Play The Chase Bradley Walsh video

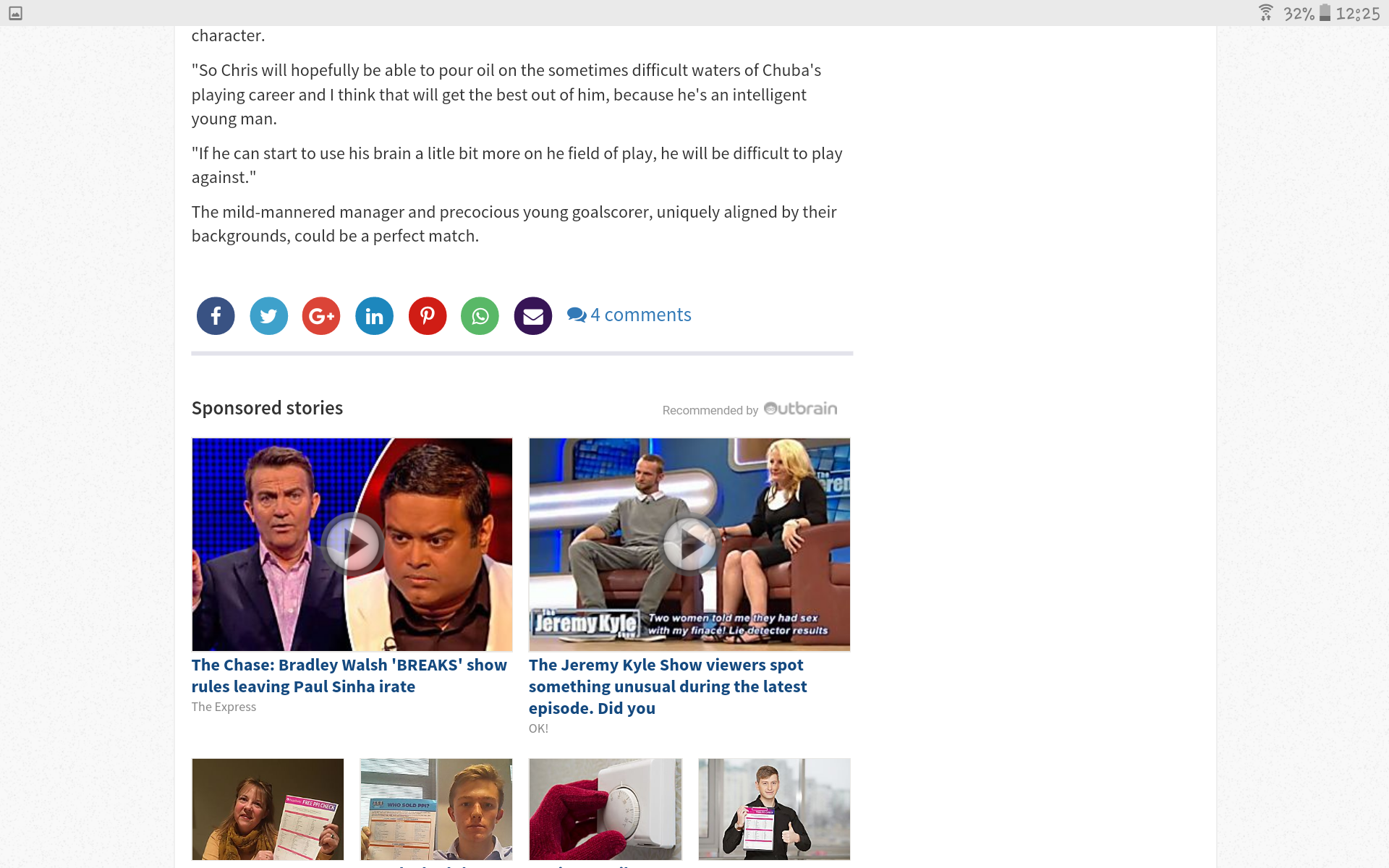click(352, 544)
